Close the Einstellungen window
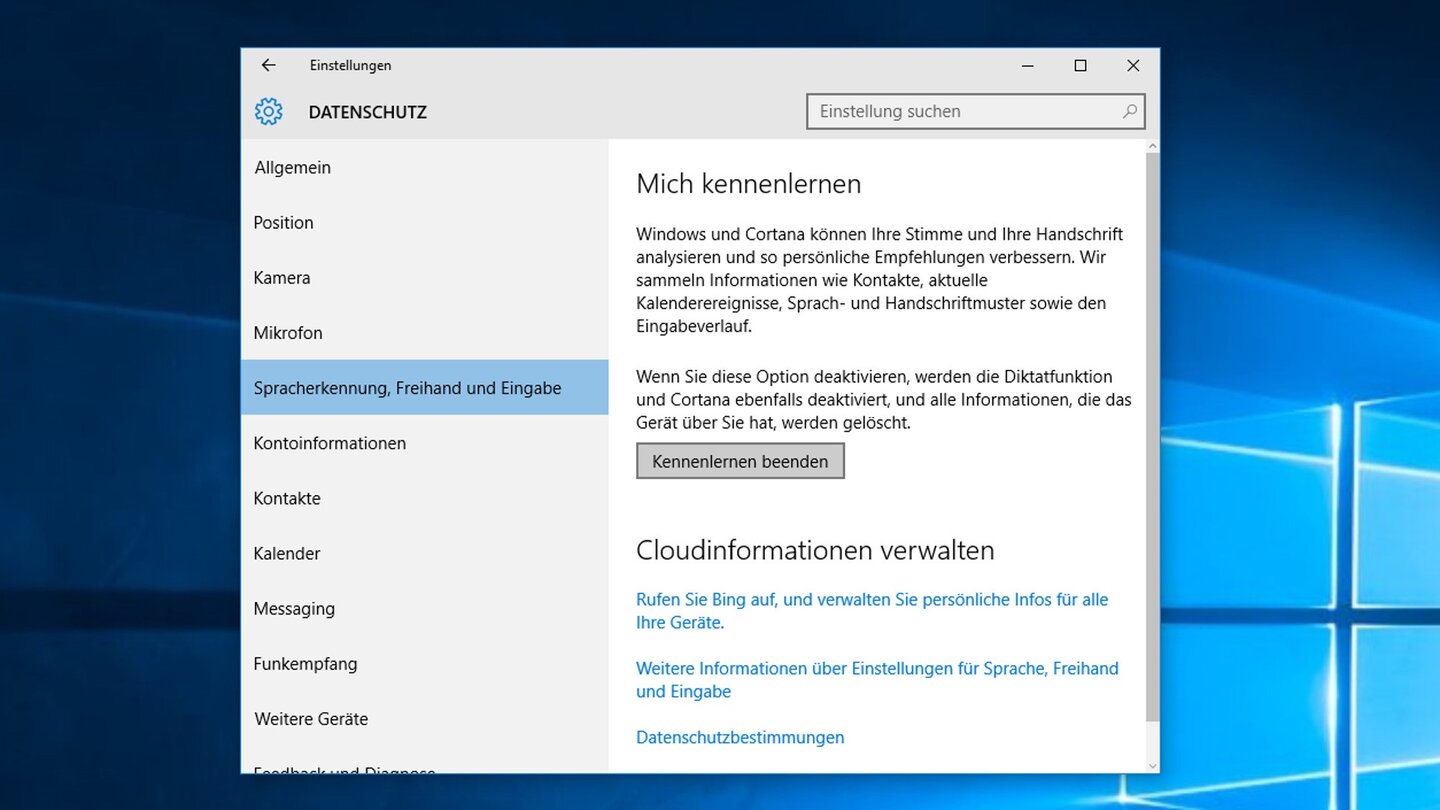Image resolution: width=1440 pixels, height=810 pixels. [x=1133, y=65]
